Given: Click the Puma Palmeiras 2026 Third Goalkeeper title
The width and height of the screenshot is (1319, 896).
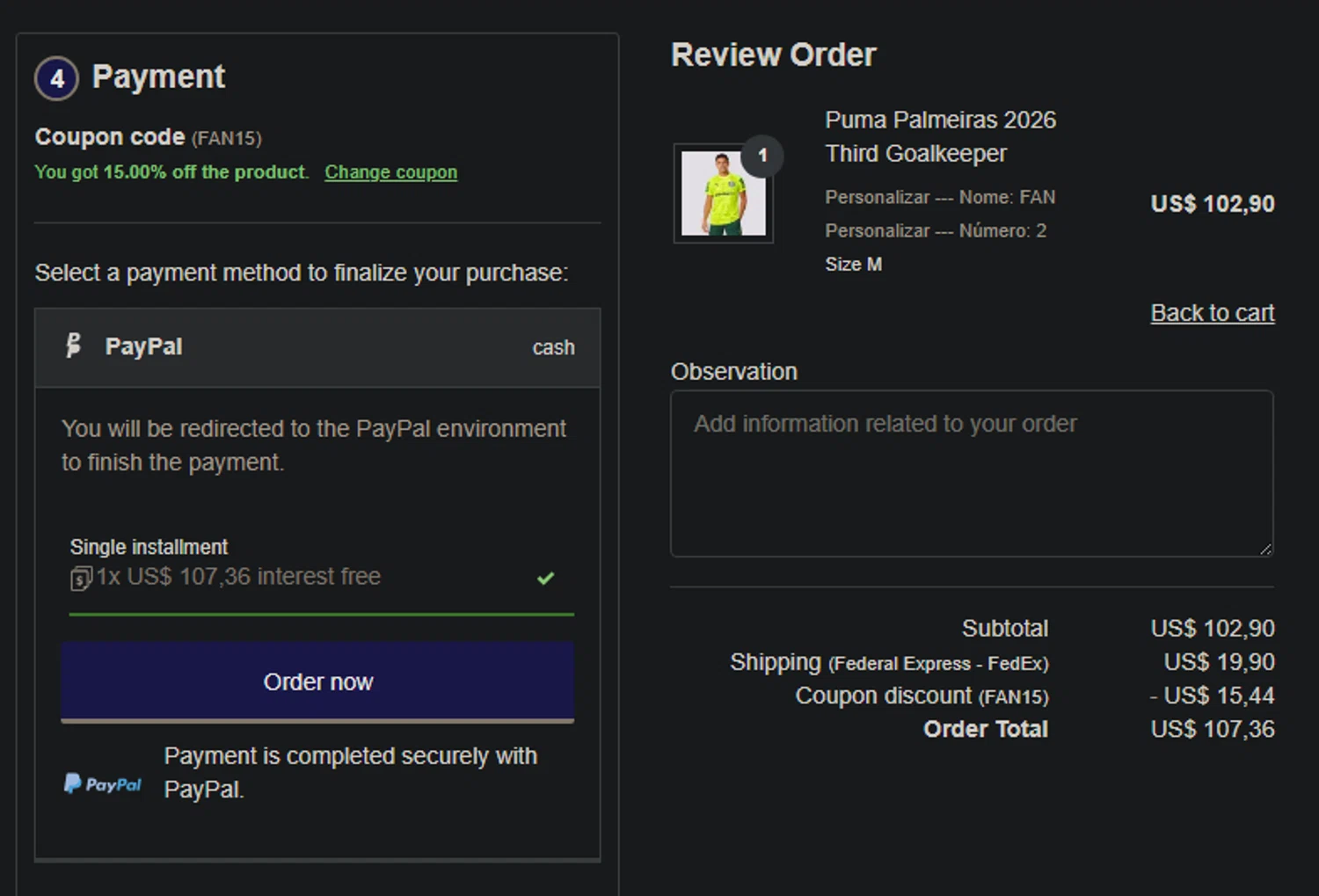Looking at the screenshot, I should tap(940, 136).
